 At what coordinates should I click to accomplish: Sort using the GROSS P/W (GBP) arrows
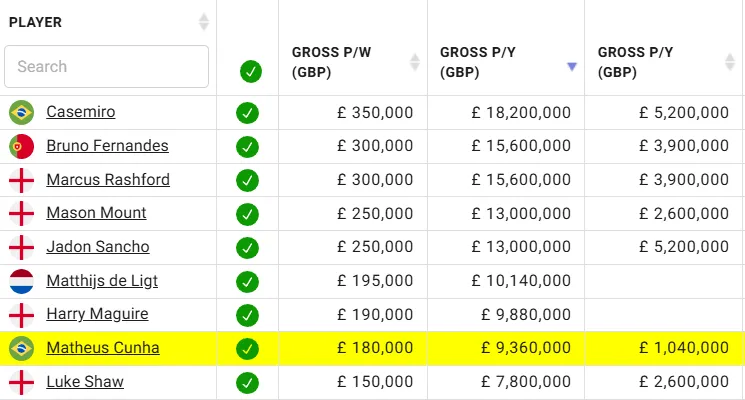click(x=415, y=62)
